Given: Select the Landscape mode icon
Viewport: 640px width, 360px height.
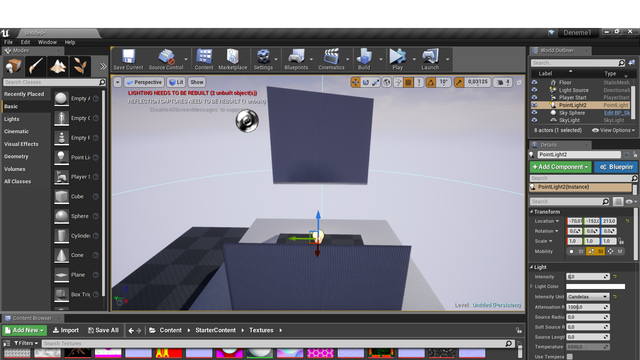Looking at the screenshot, I should coord(58,66).
